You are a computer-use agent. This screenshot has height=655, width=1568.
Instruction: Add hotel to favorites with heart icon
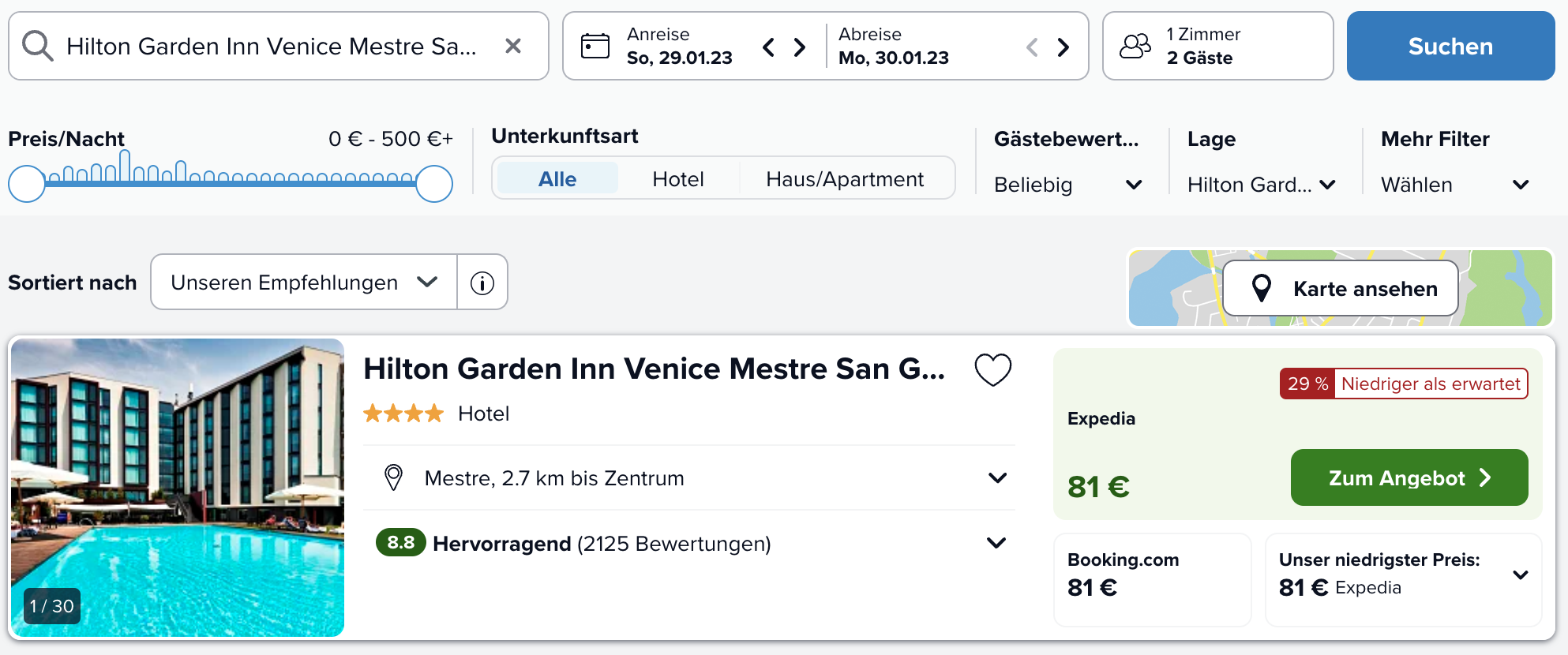tap(992, 369)
